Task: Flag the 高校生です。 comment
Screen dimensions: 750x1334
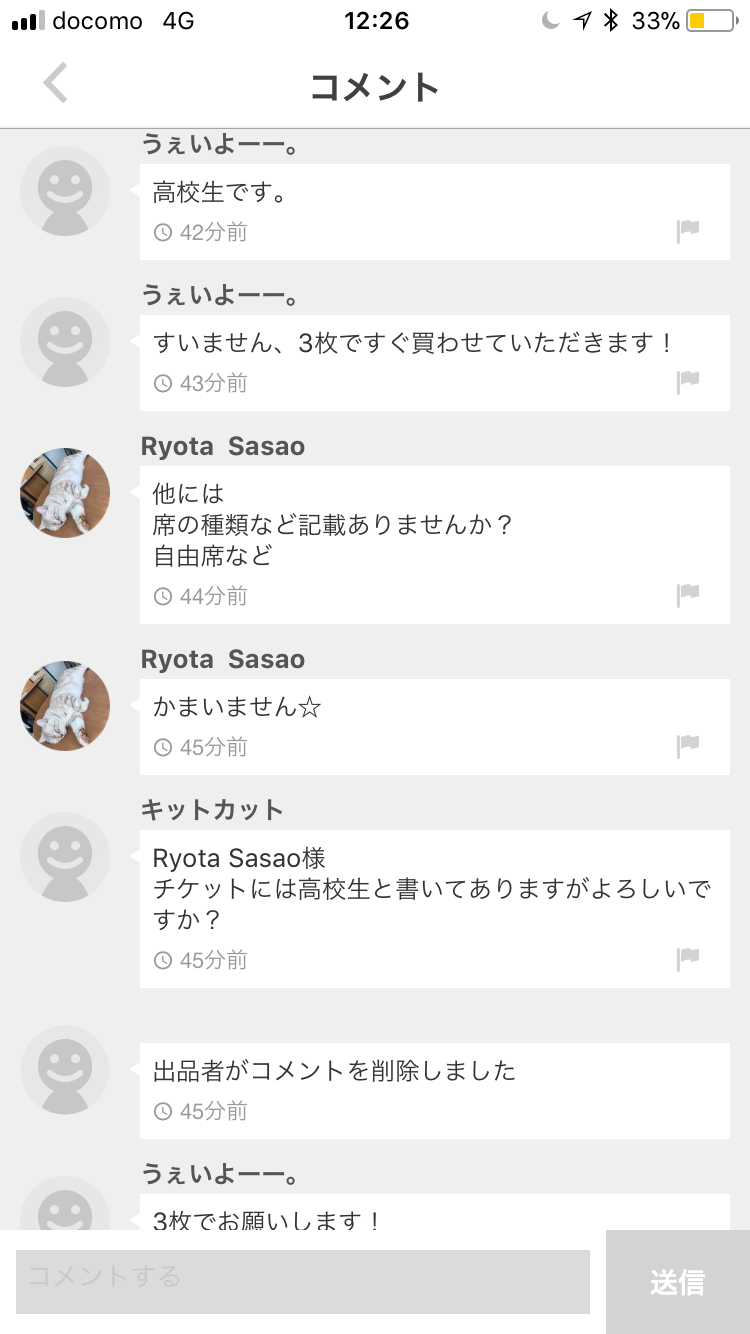Action: (x=688, y=232)
